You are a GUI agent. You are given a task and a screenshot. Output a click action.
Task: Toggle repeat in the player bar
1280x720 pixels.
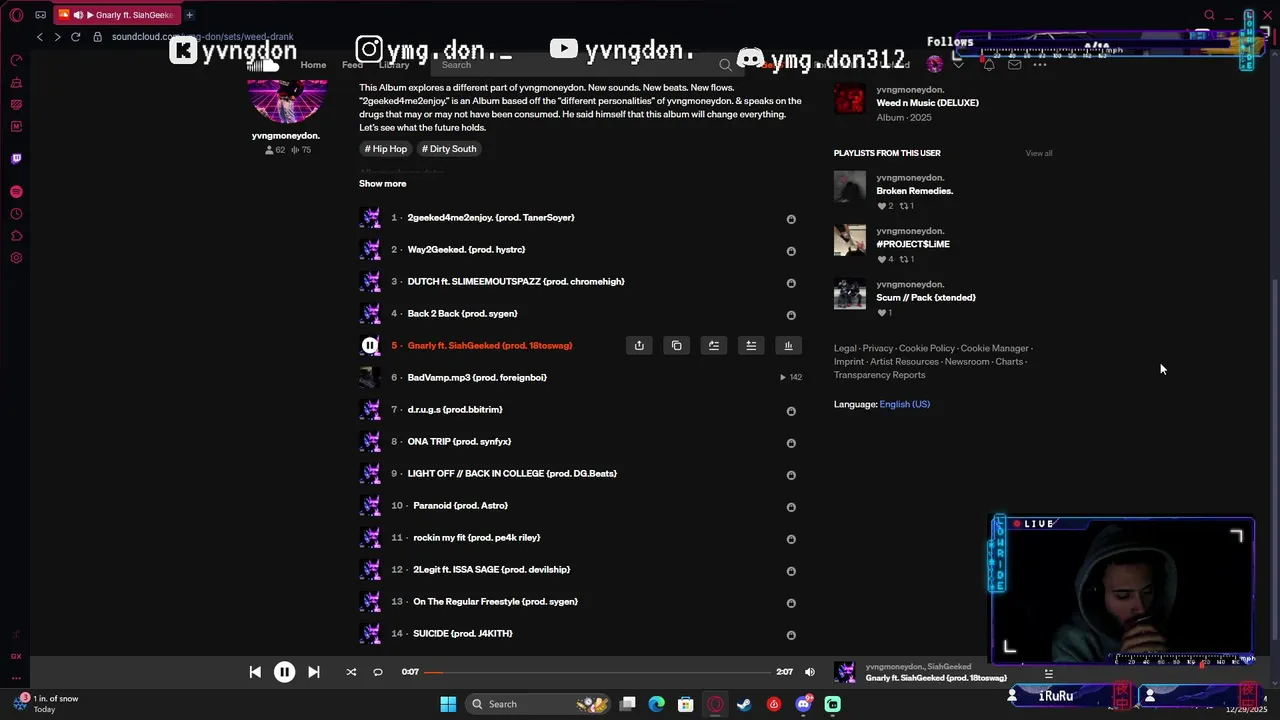[x=378, y=672]
